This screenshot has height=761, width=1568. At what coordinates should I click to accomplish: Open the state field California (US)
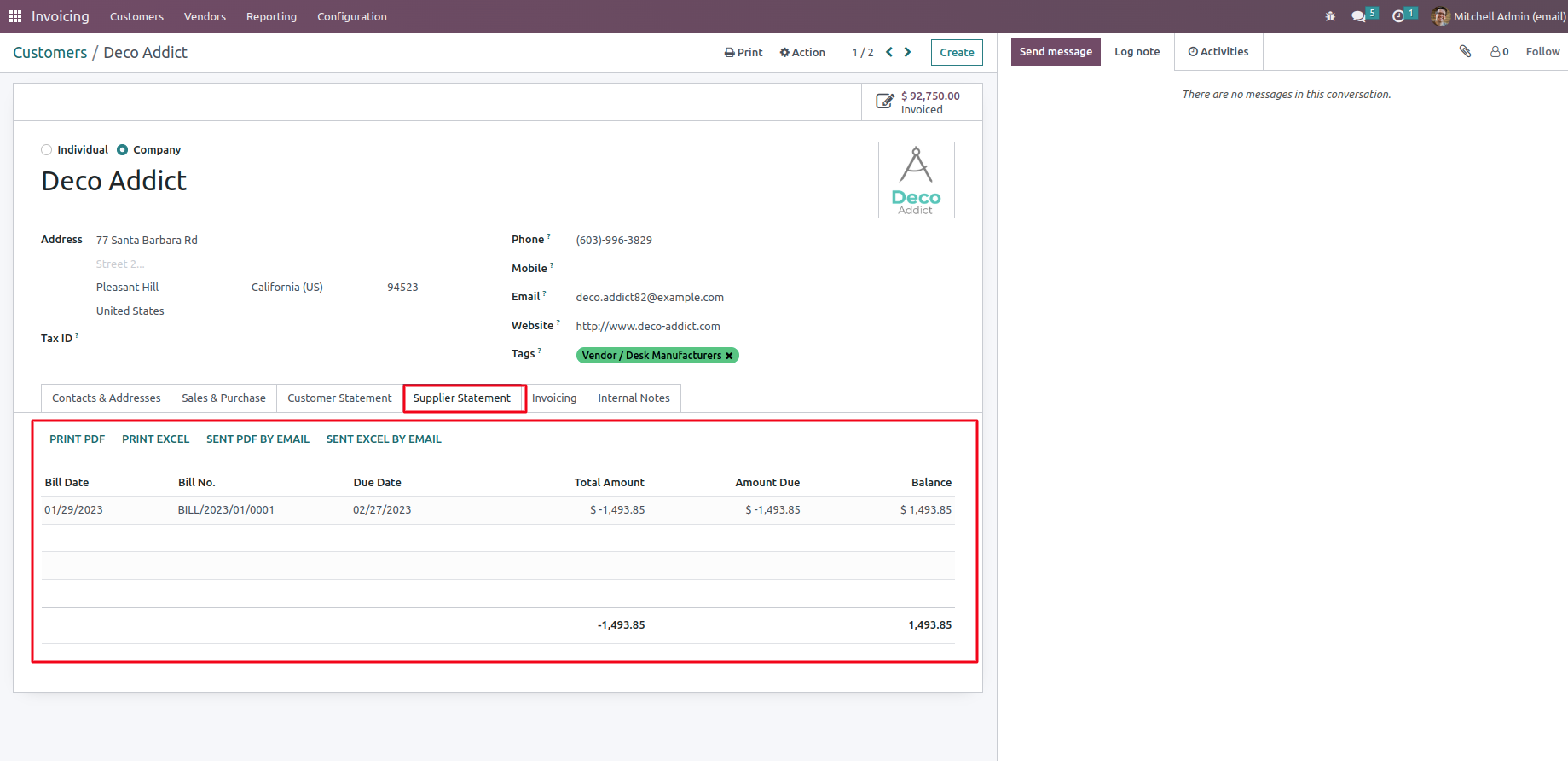coord(287,288)
